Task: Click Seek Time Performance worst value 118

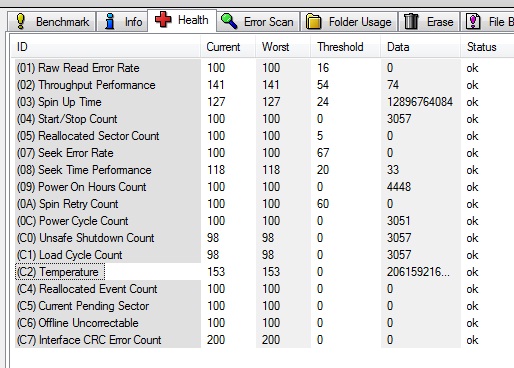Action: 271,170
